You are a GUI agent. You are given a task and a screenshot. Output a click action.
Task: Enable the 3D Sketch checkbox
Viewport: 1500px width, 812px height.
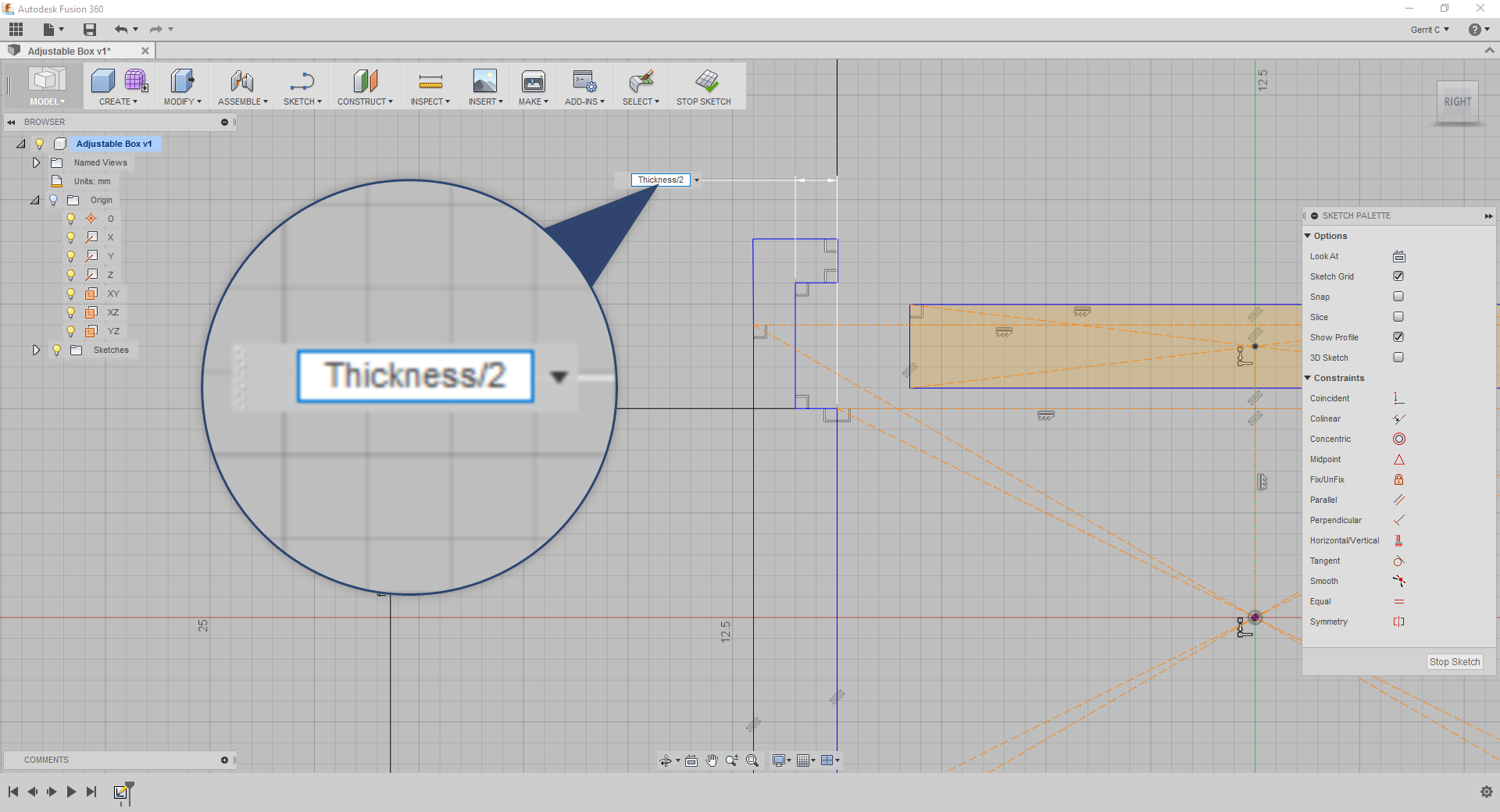pos(1398,358)
